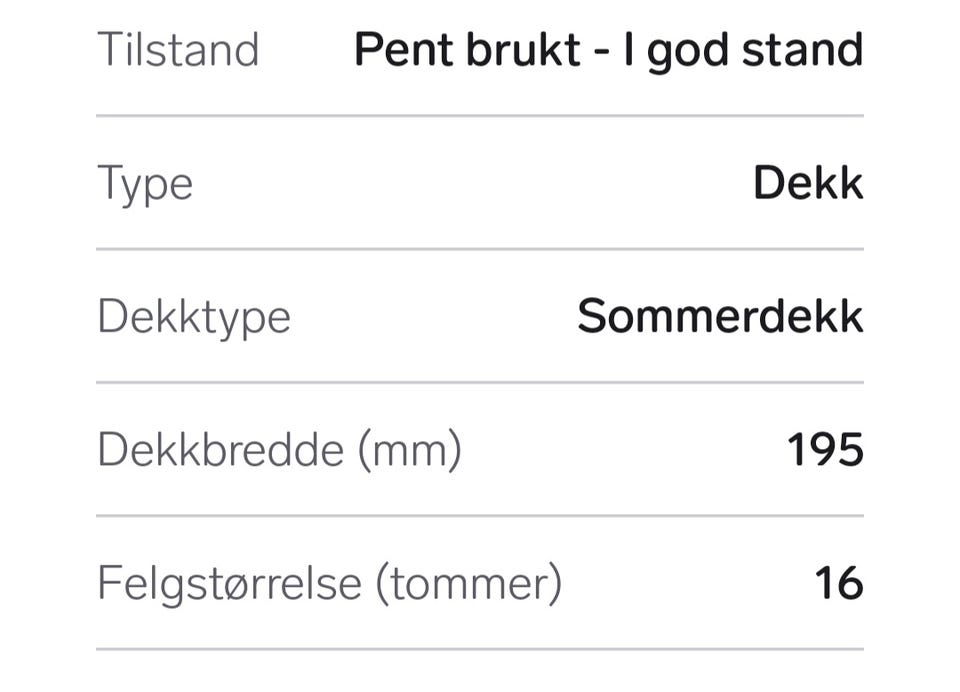The image size is (960, 692).
Task: Click divider line below Felgstørrelse row
Action: pyautogui.click(x=480, y=649)
